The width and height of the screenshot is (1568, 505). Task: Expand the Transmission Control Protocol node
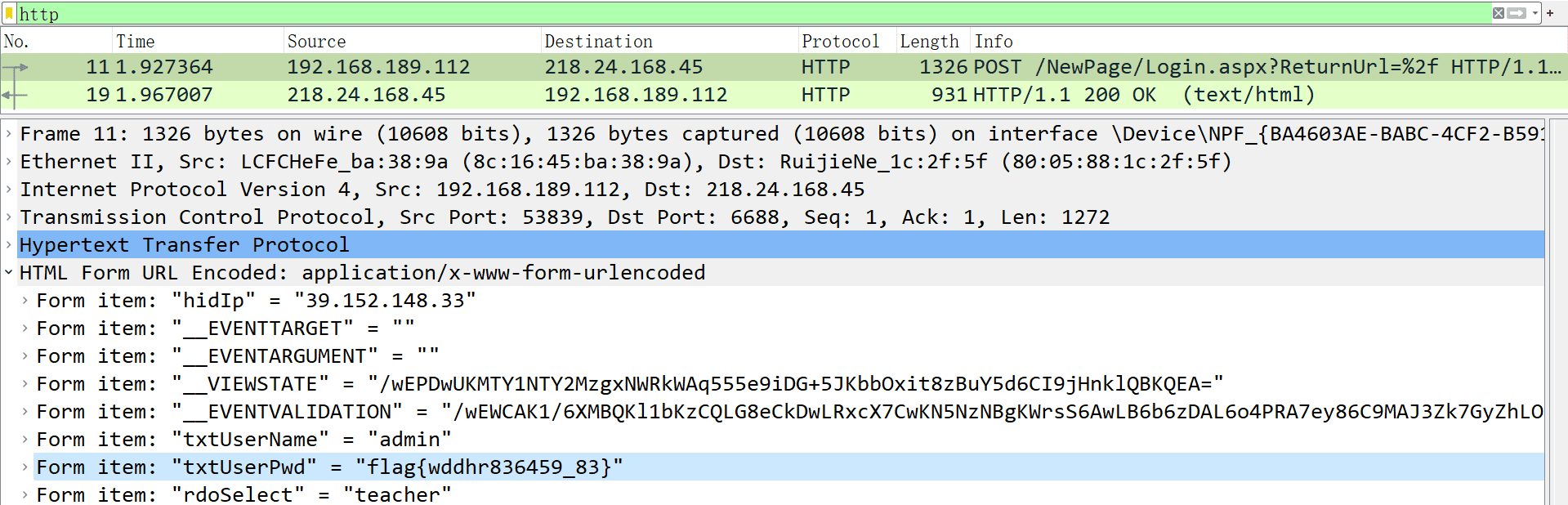click(8, 217)
